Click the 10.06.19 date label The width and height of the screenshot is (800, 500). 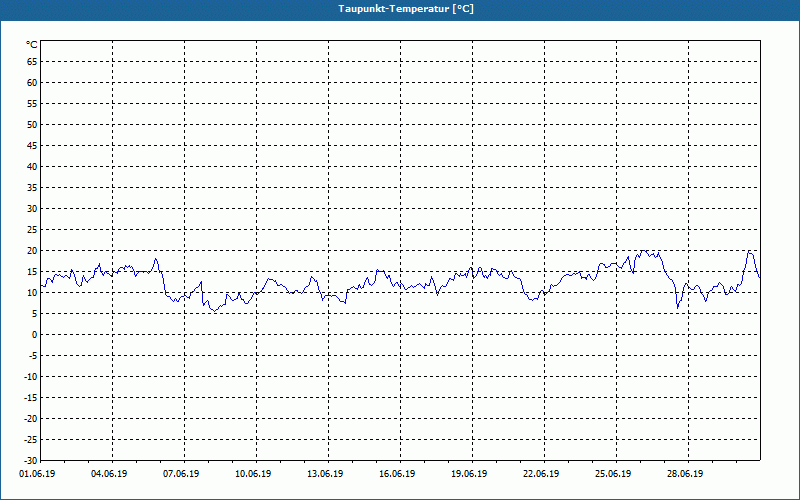[253, 474]
